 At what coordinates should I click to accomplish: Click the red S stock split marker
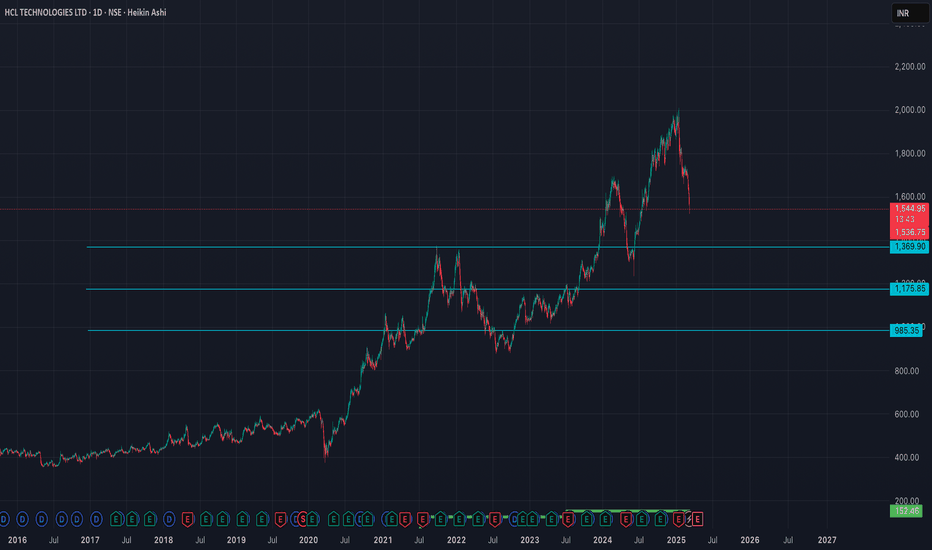coord(303,519)
